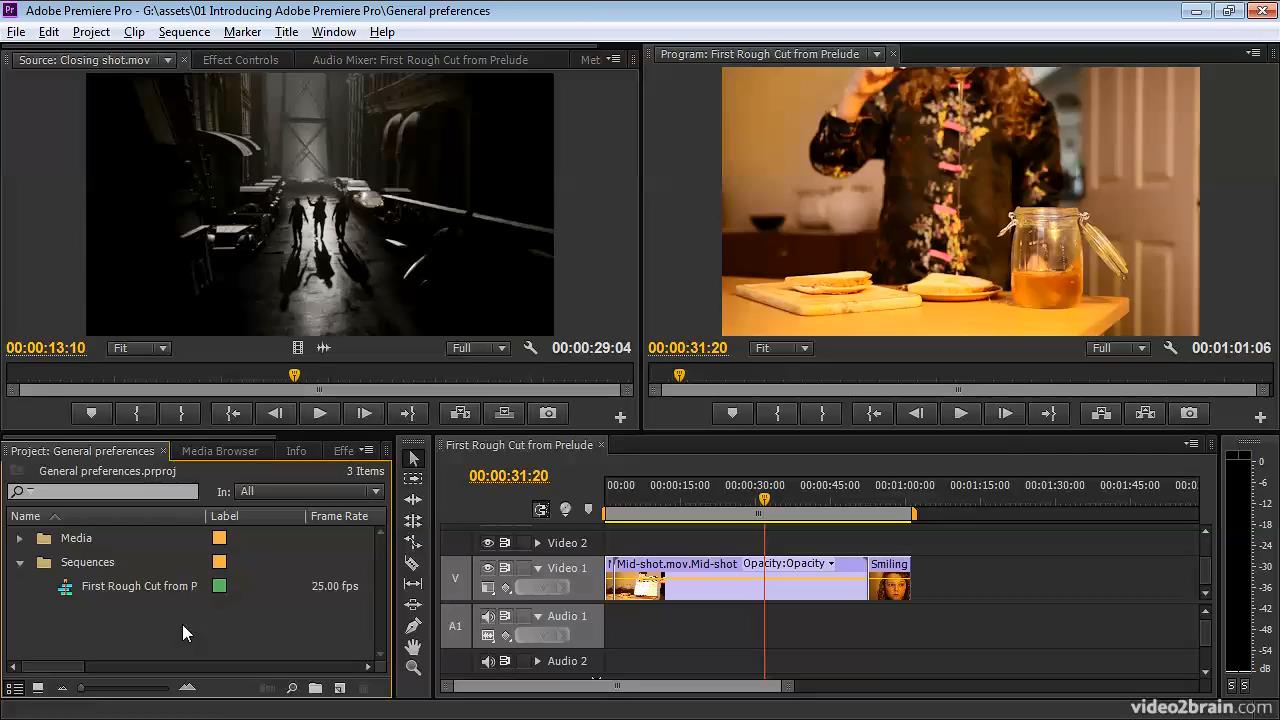This screenshot has width=1280, height=720.
Task: Toggle sync lock for Audio 1
Action: coord(505,616)
